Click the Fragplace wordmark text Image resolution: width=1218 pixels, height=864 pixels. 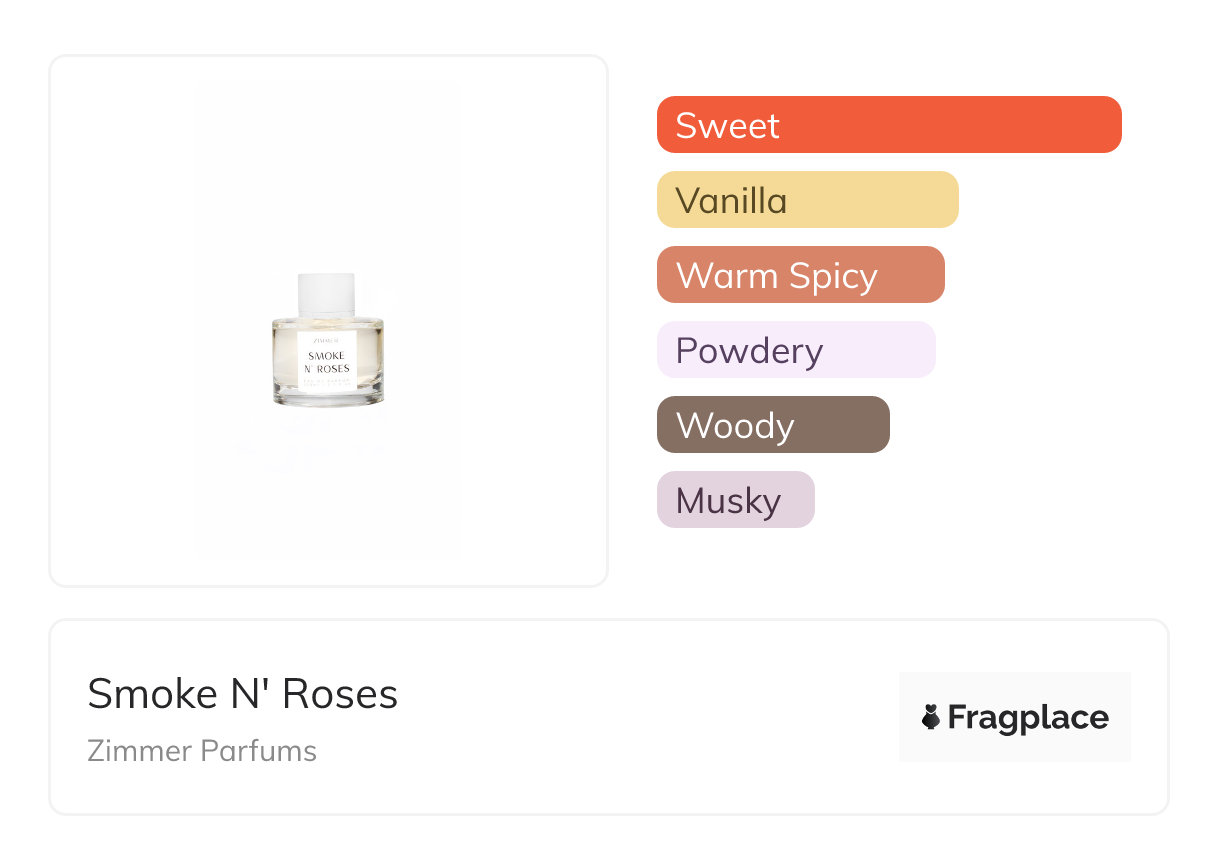1028,717
